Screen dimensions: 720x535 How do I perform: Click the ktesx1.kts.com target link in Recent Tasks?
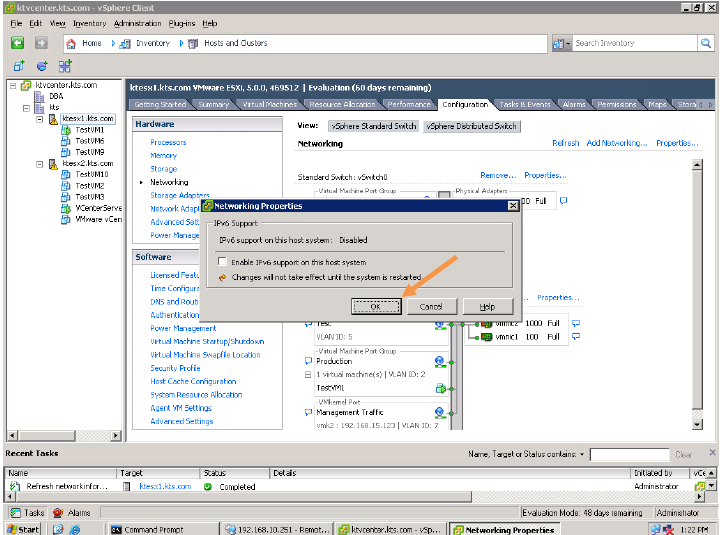165,486
